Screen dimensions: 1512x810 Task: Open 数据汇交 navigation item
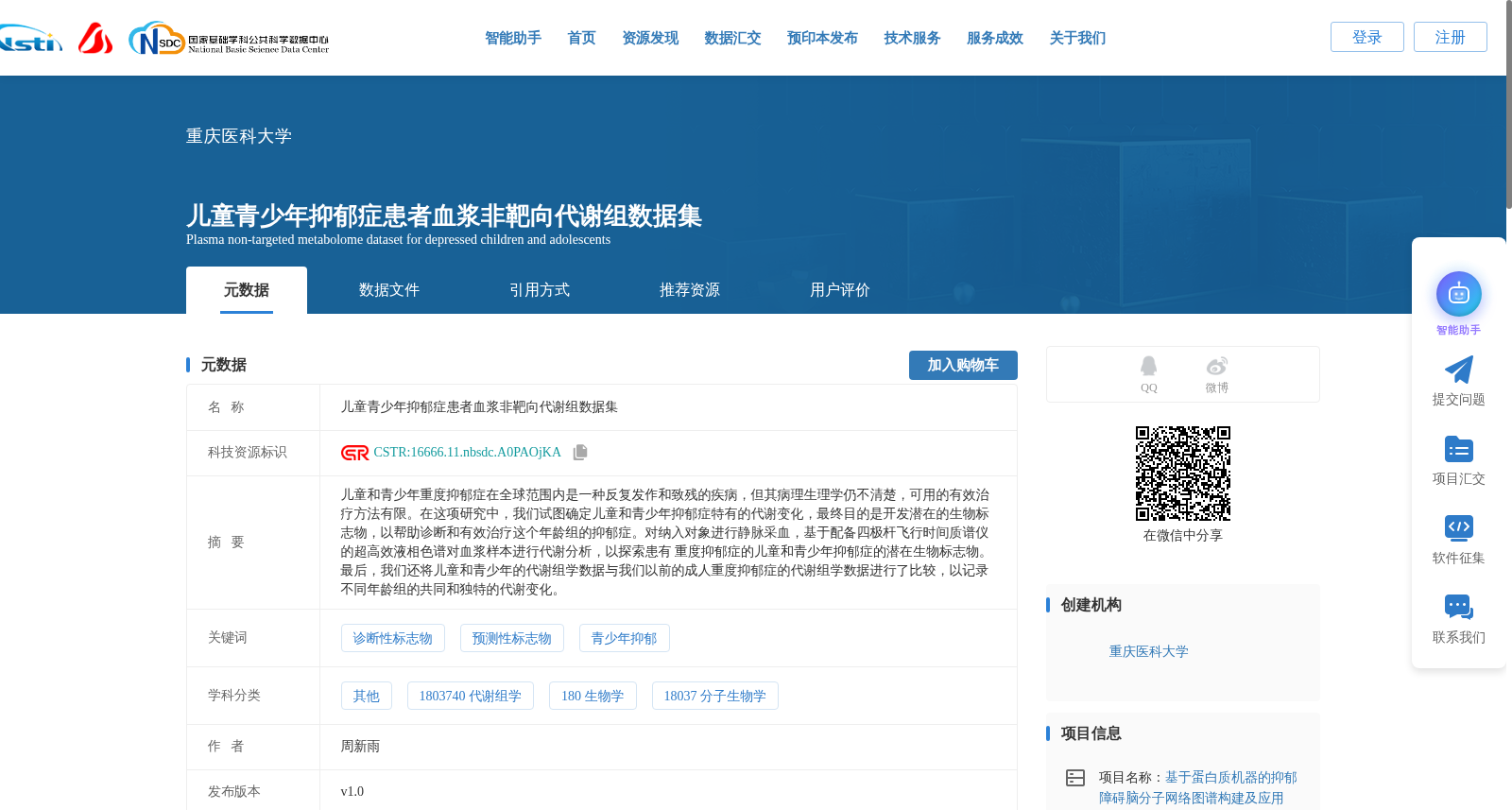732,38
